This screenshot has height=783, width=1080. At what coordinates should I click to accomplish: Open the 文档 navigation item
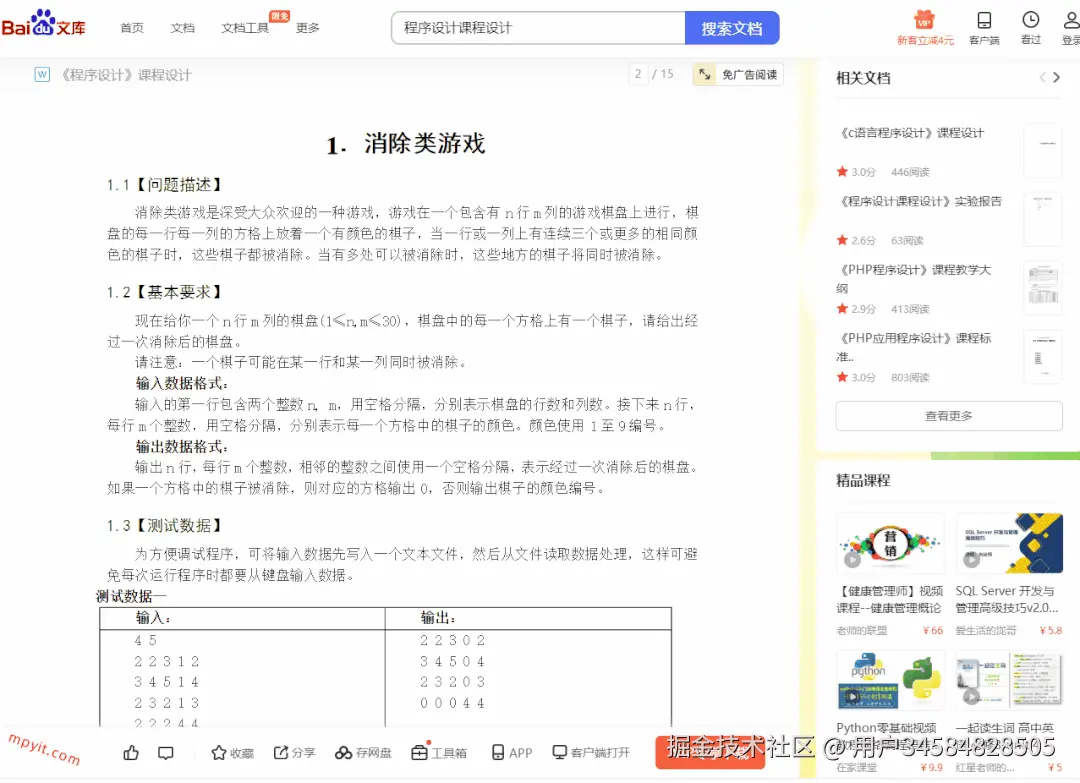[x=183, y=28]
